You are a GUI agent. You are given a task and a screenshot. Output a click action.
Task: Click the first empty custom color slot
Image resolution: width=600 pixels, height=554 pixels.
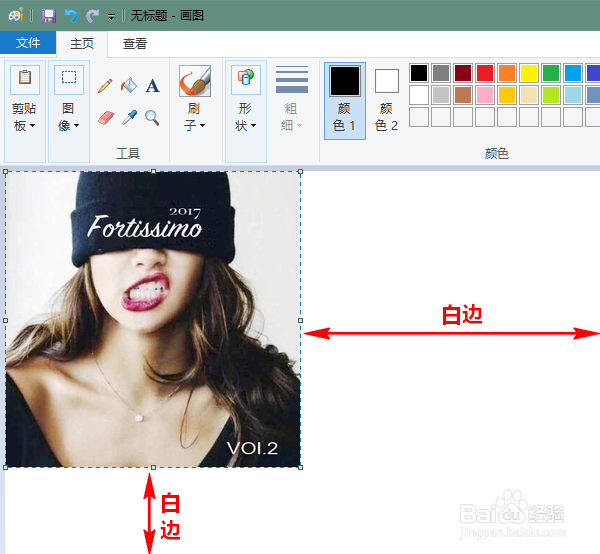tap(419, 117)
